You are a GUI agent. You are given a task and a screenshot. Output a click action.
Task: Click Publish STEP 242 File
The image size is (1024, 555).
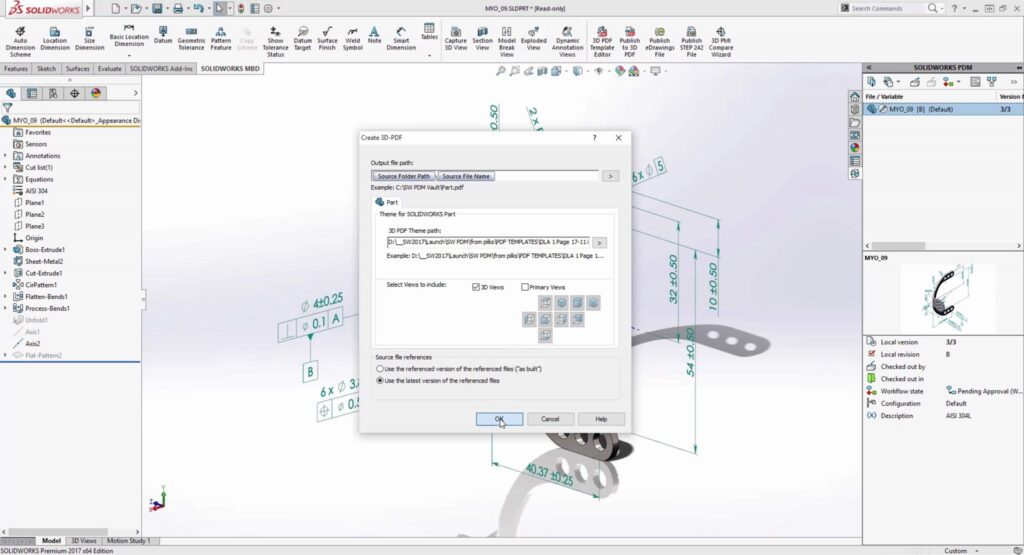(691, 42)
